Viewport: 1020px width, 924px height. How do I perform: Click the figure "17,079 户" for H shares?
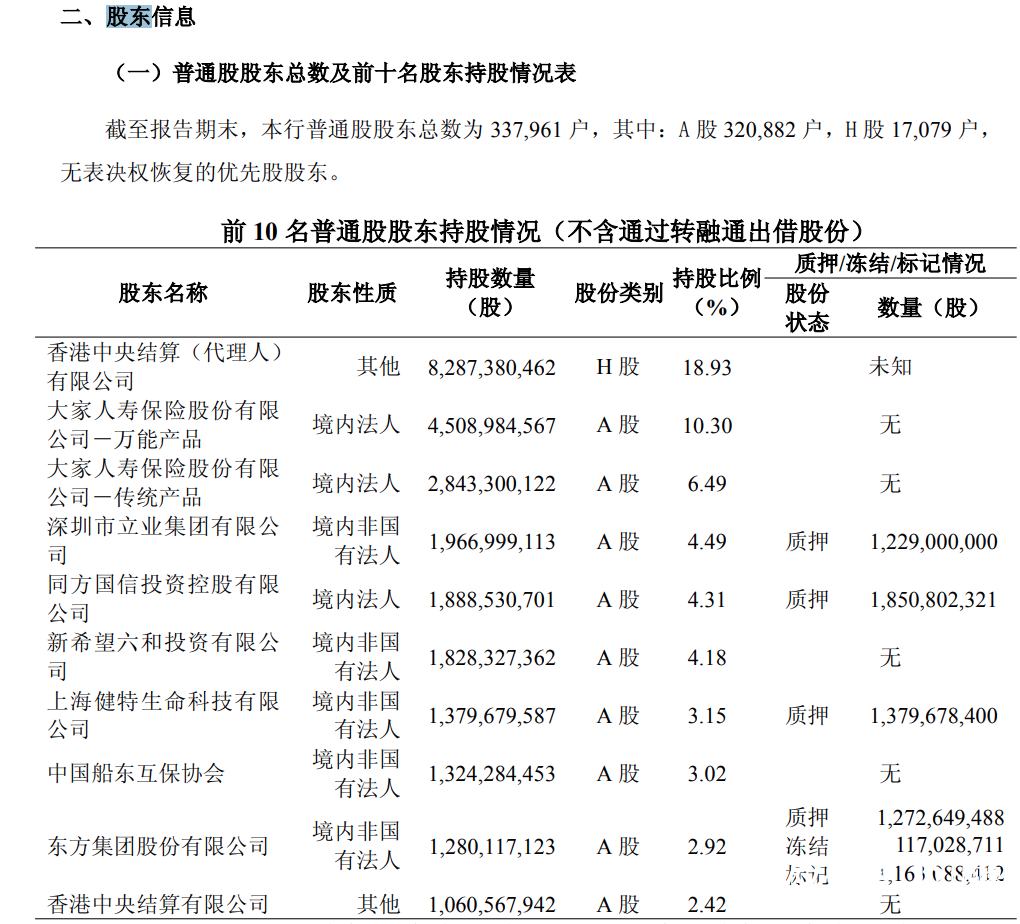coord(934,129)
